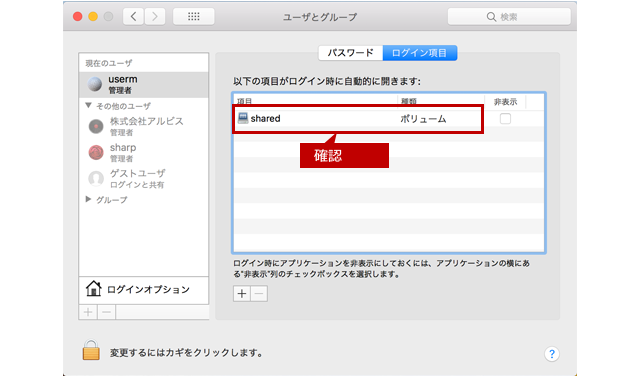The width and height of the screenshot is (640, 376).
Task: Click the 非表示 column header
Action: click(x=505, y=101)
